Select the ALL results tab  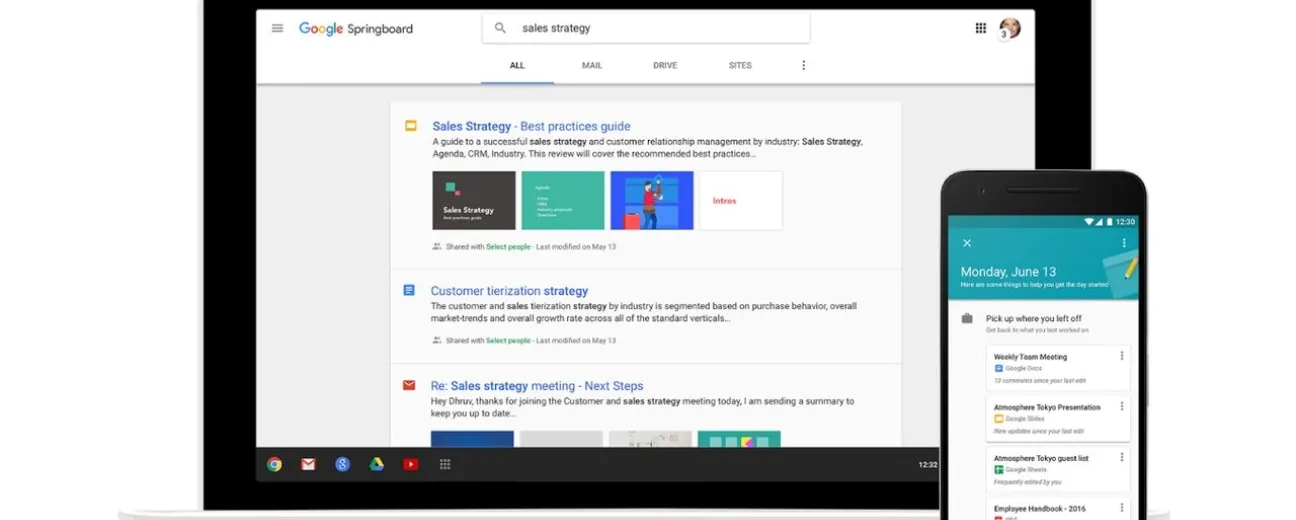(517, 65)
